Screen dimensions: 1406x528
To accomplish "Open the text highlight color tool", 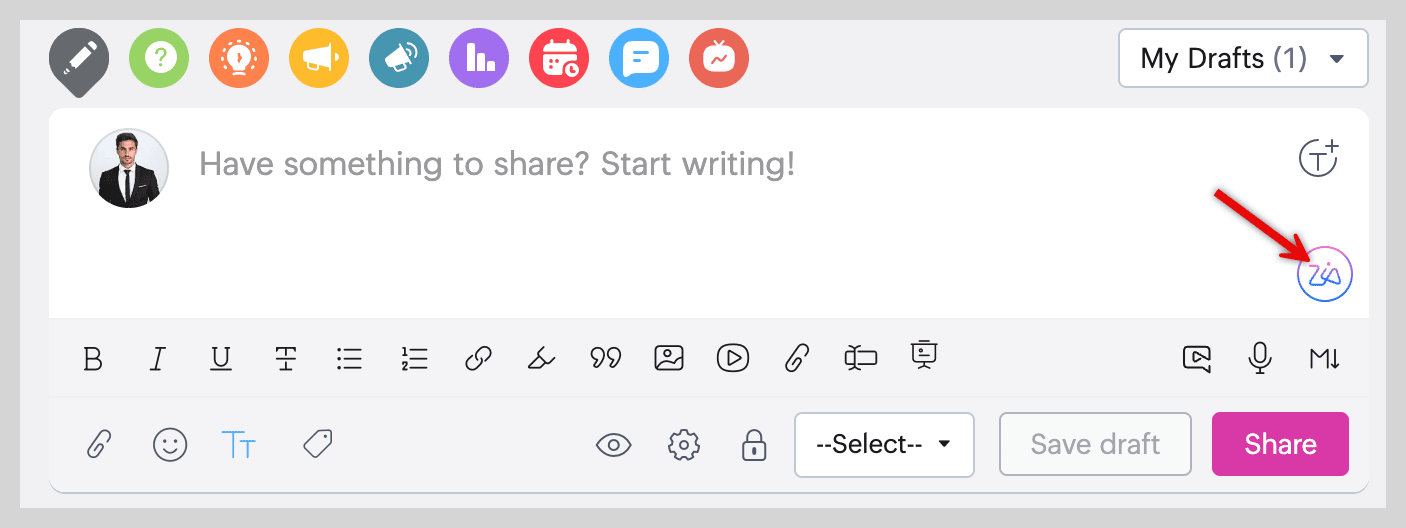I will pyautogui.click(x=541, y=358).
